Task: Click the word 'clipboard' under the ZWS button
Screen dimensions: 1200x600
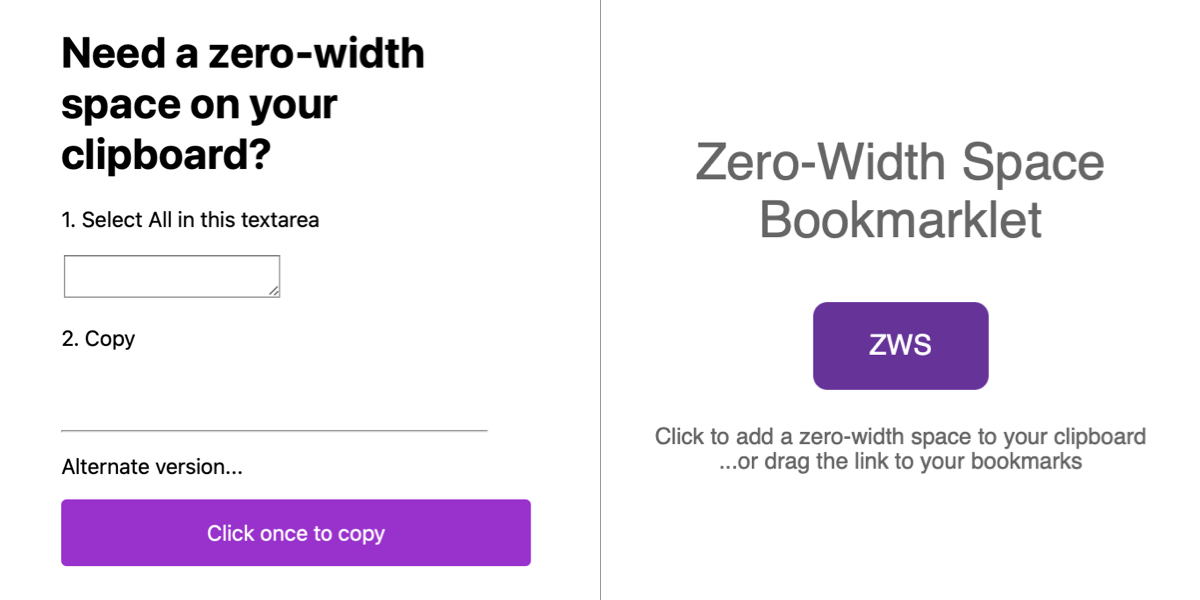Action: coord(1105,437)
